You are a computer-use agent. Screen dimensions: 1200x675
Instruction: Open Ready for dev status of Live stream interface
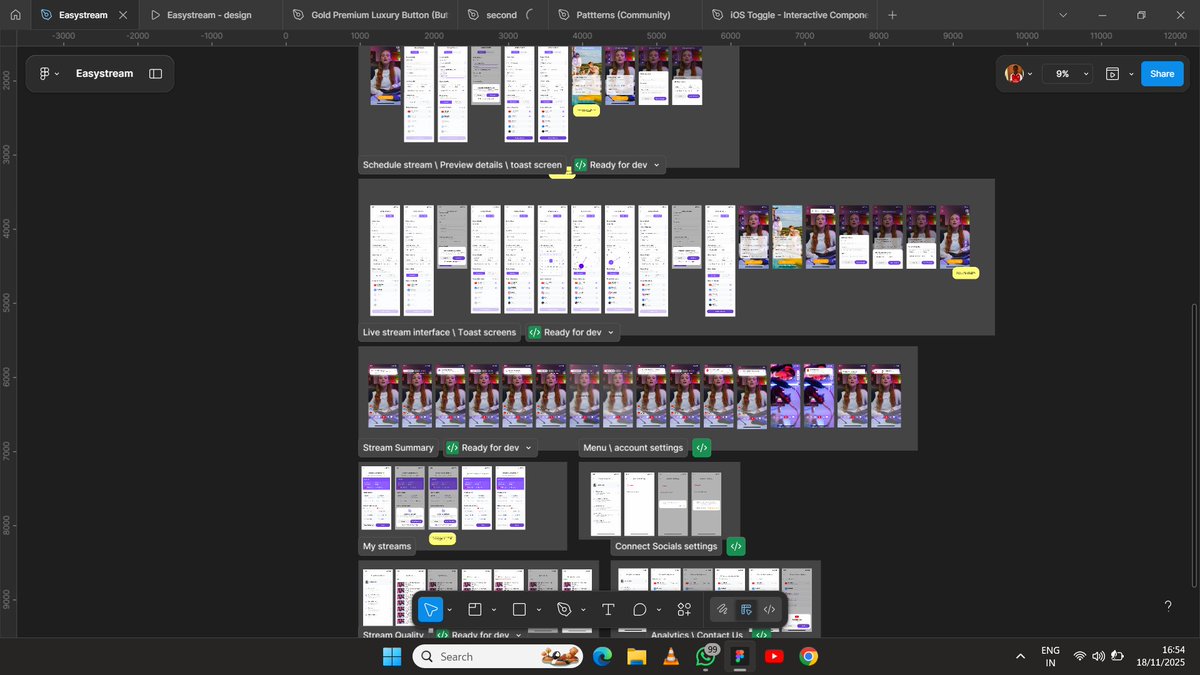(572, 332)
